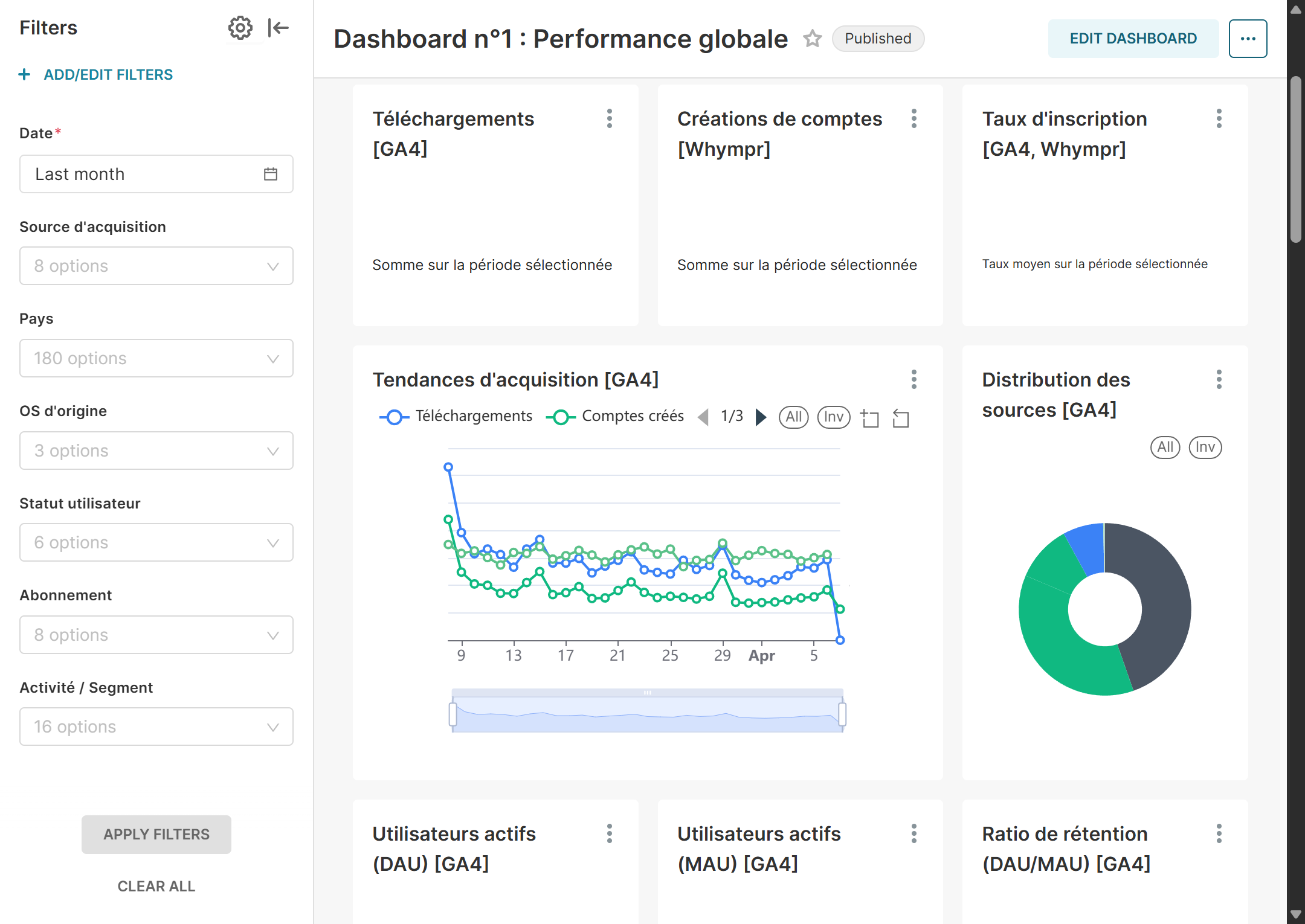Image resolution: width=1305 pixels, height=924 pixels.
Task: Open the dashboard overflow menu
Action: pyautogui.click(x=1248, y=38)
